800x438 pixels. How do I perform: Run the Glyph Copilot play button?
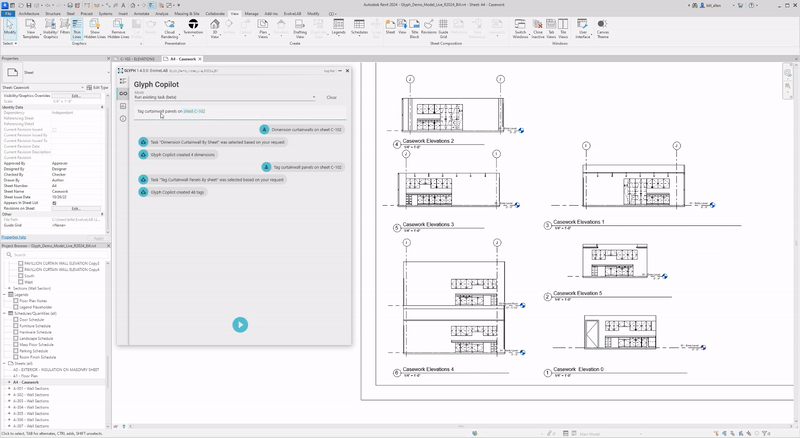tap(240, 325)
